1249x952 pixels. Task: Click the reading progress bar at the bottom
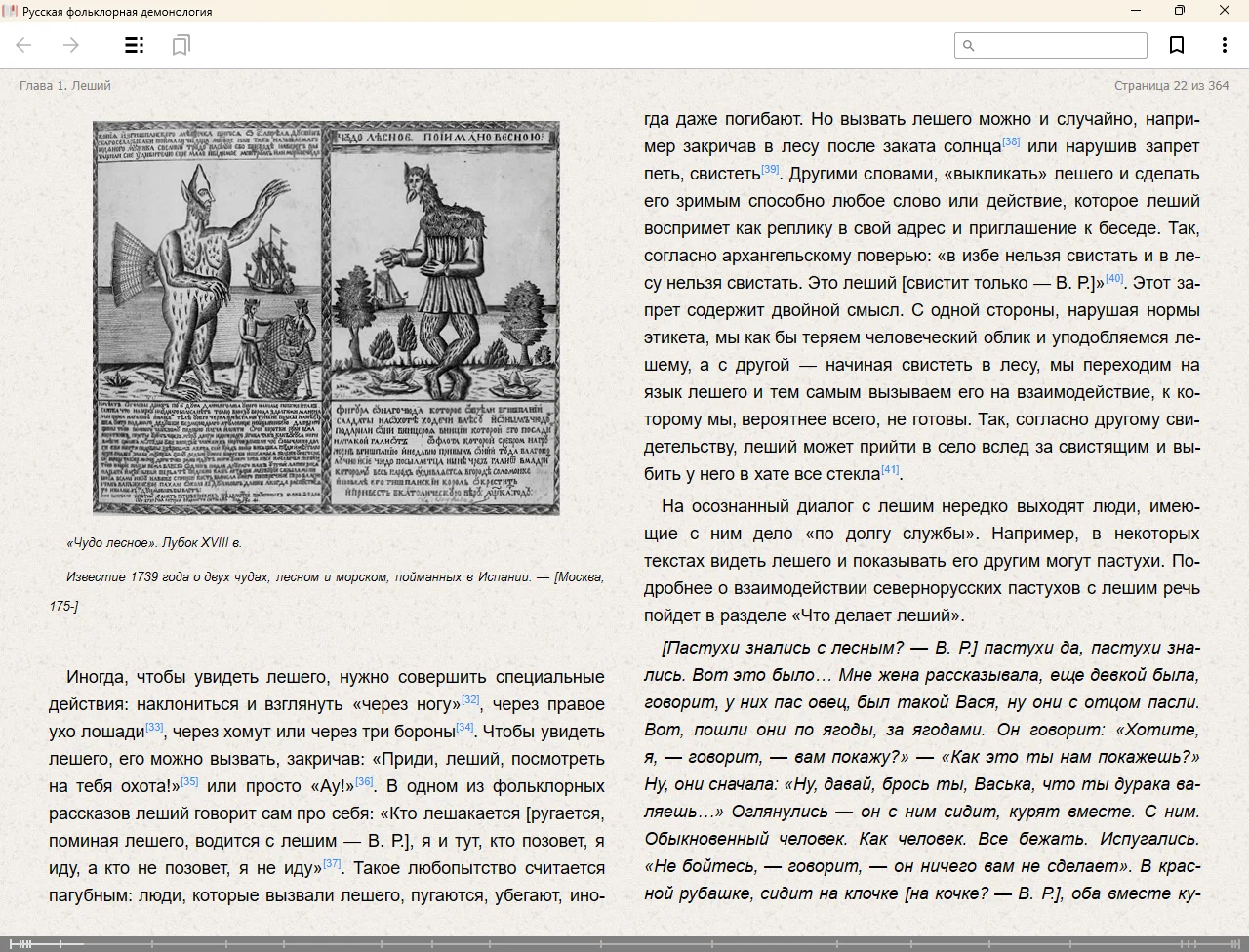(x=624, y=943)
